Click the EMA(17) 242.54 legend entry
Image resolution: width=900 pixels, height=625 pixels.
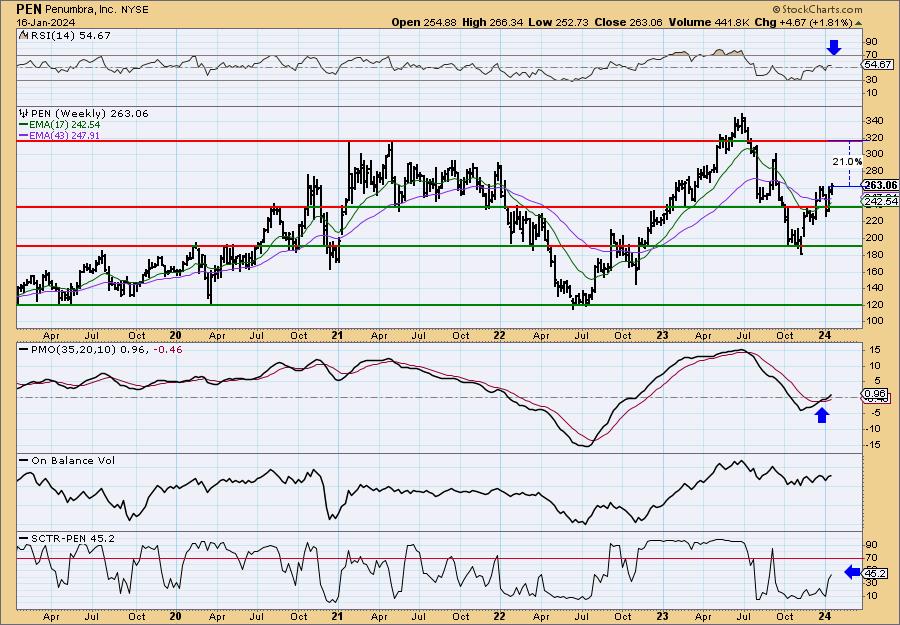(64, 125)
